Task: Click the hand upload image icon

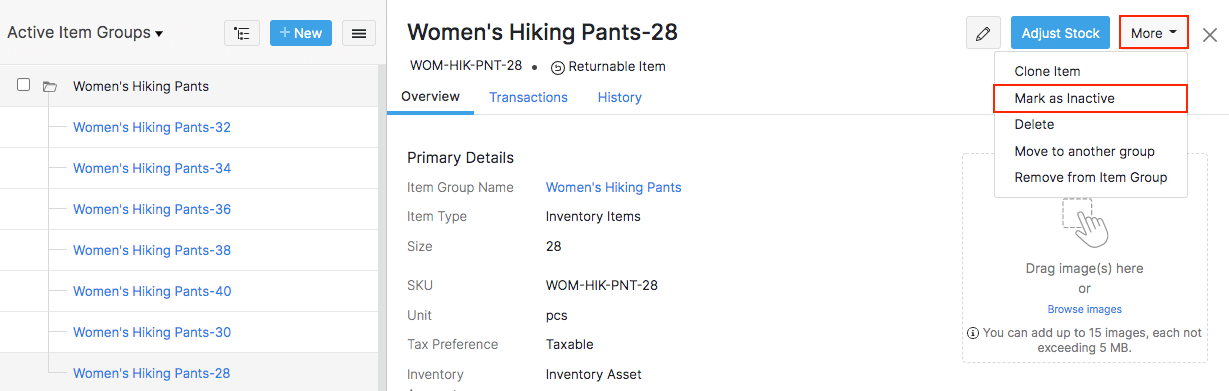Action: point(1084,222)
